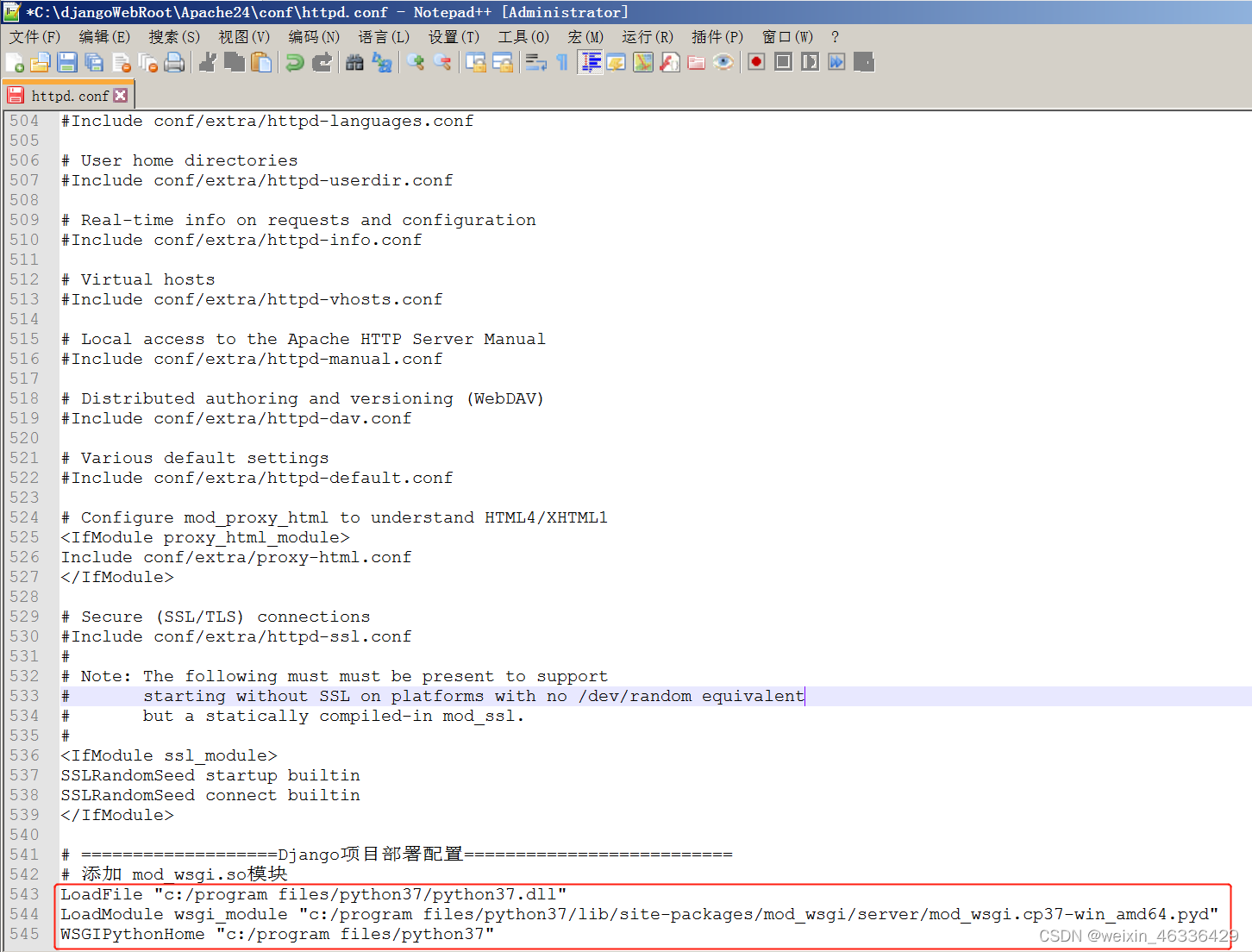This screenshot has width=1252, height=952.
Task: Create a new file with the toolbar icon
Action: [15, 62]
